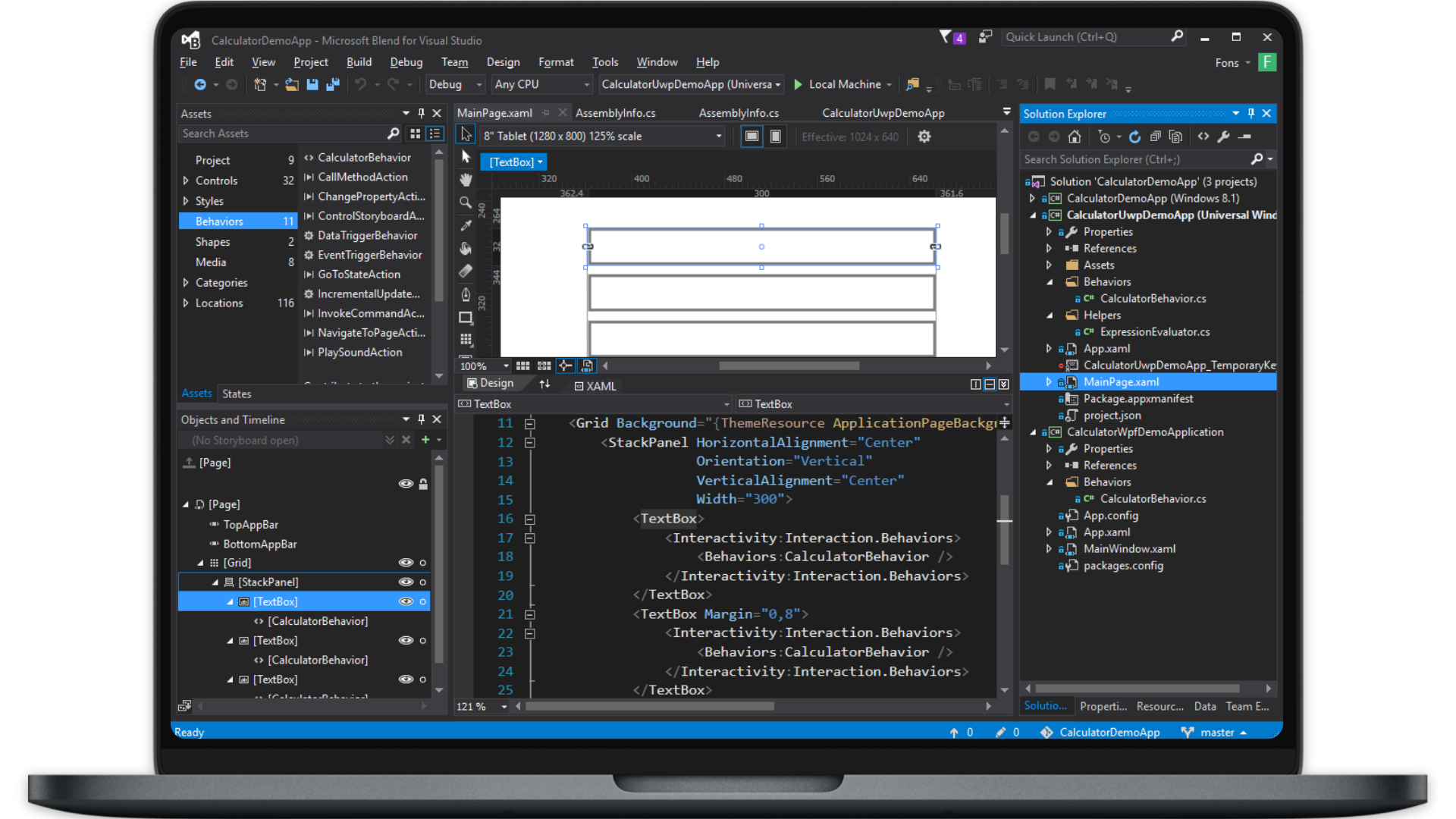The width and height of the screenshot is (1456, 819).
Task: Switch Assets panel to grid view
Action: [415, 133]
